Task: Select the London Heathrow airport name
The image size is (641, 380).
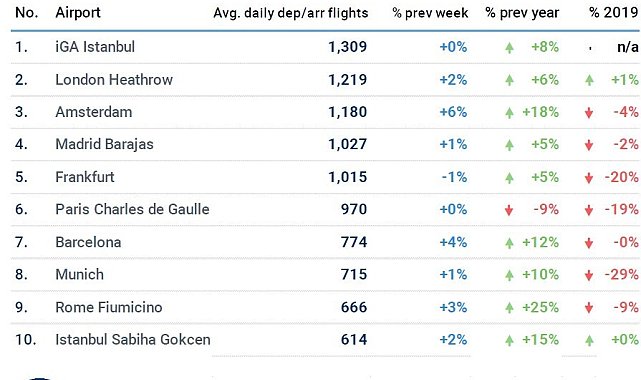Action: pyautogui.click(x=114, y=80)
